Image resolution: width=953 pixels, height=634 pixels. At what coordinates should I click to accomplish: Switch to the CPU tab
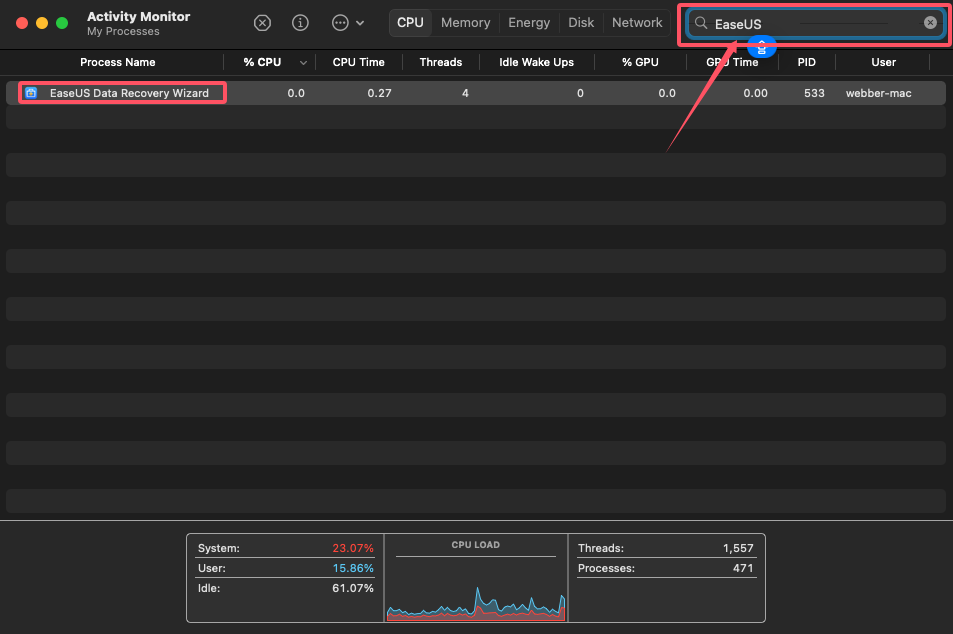point(410,22)
